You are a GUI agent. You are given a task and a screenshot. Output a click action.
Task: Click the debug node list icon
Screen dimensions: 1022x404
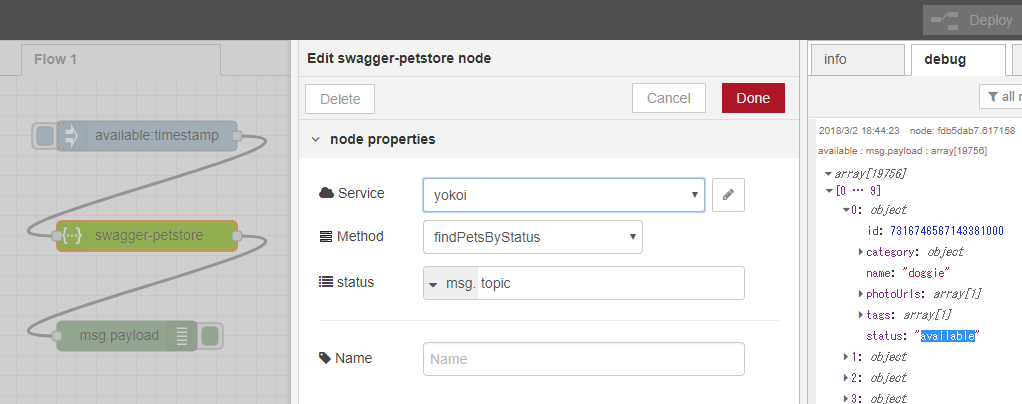(182, 336)
